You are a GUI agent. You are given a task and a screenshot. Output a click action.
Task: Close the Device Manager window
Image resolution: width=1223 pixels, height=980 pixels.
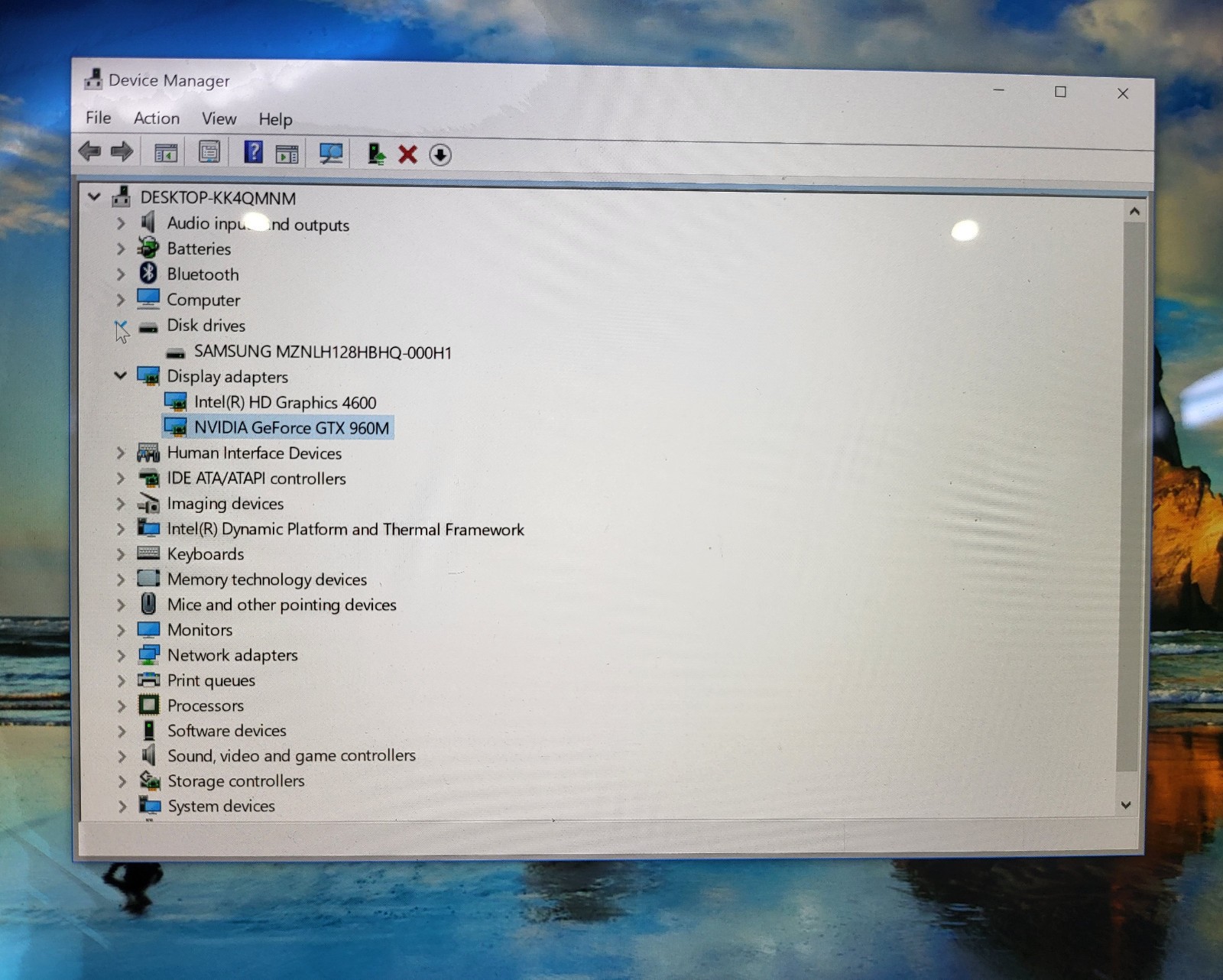tap(1123, 93)
